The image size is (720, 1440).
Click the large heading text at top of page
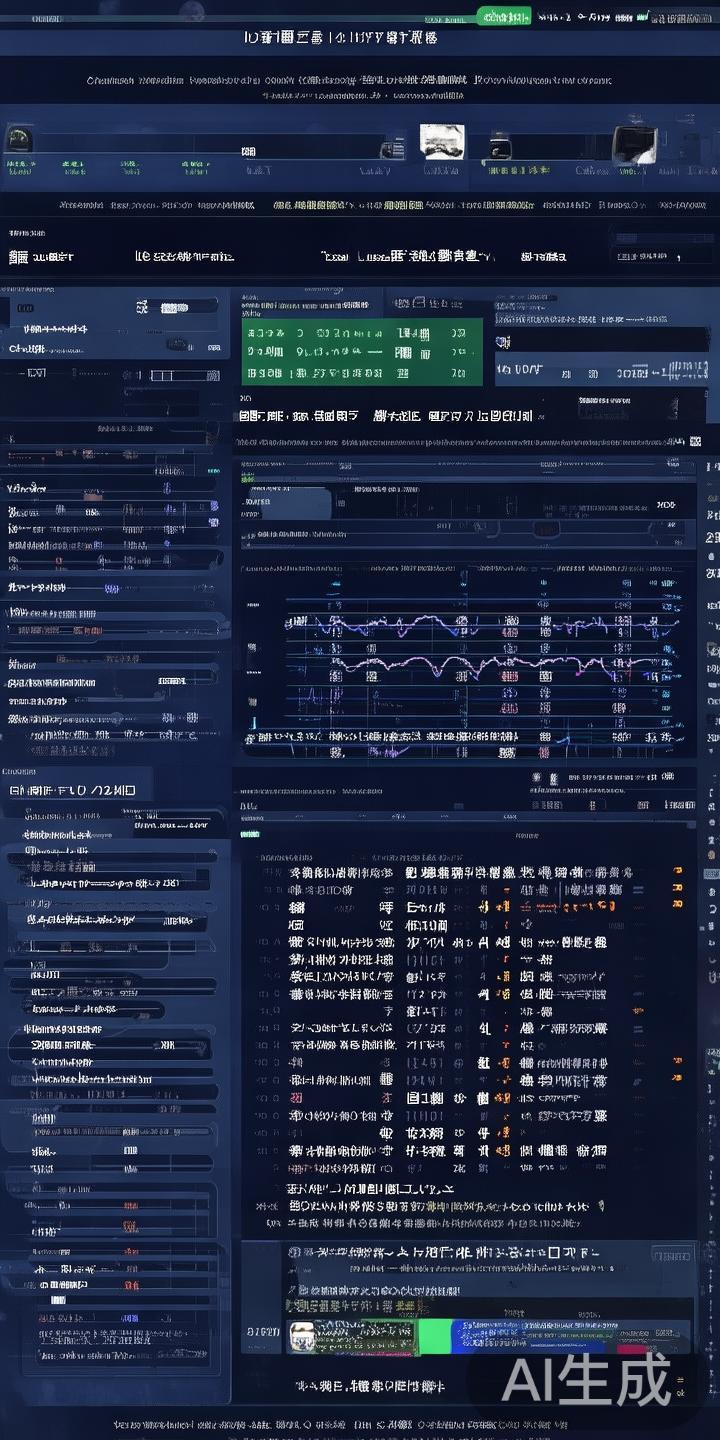point(340,38)
